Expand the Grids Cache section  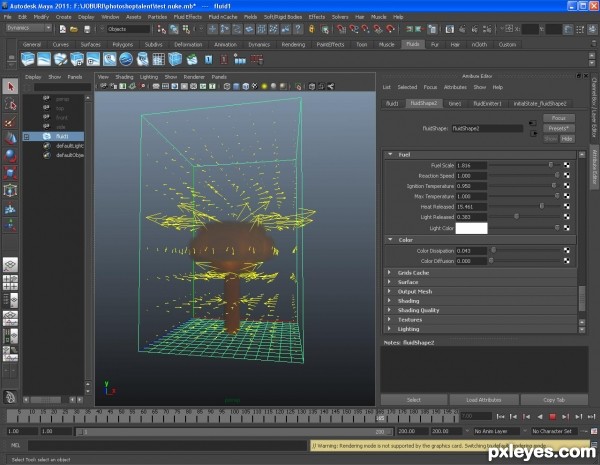tap(390, 272)
